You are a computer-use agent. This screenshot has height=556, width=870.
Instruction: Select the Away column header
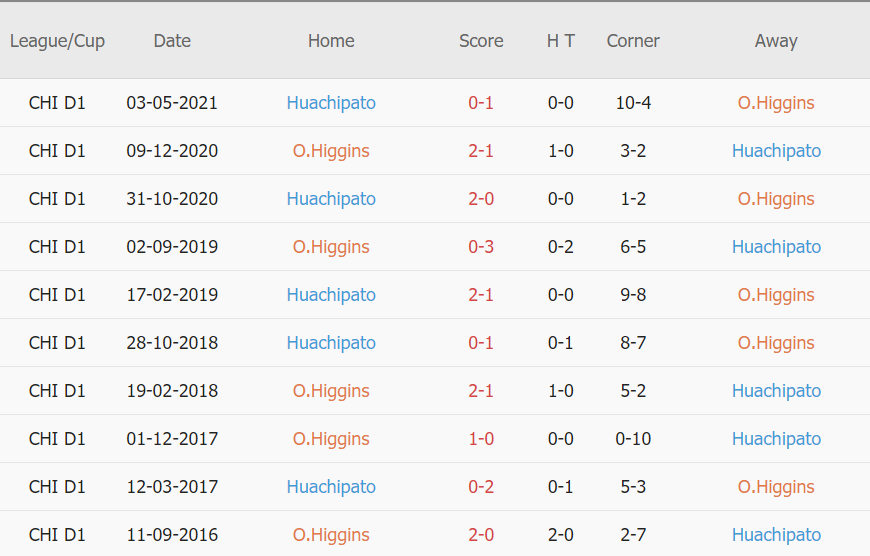coord(776,41)
